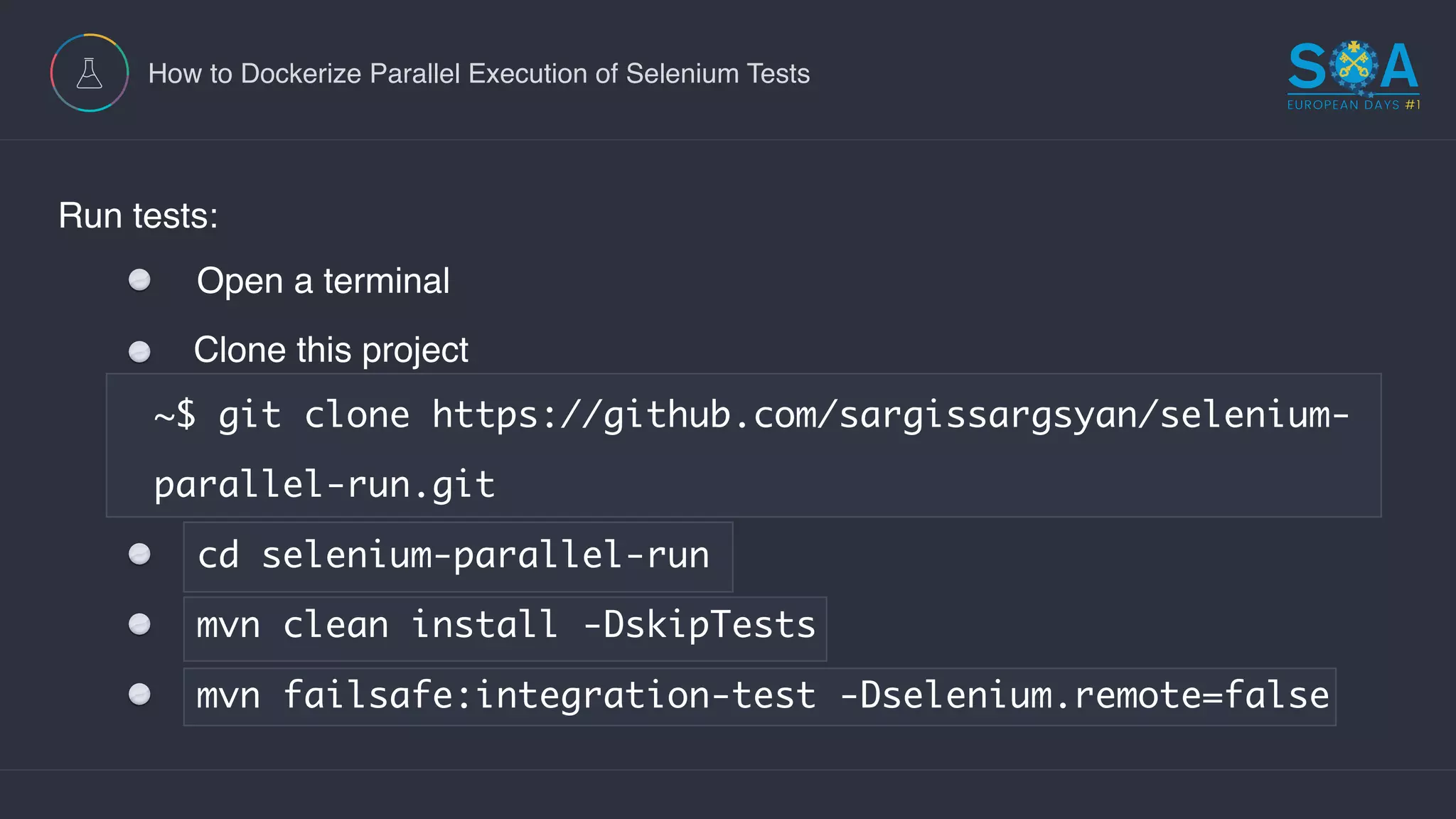Viewport: 1456px width, 819px height.
Task: Click the 'EUROPEAN DAYS #1' caption text
Action: 1354,105
